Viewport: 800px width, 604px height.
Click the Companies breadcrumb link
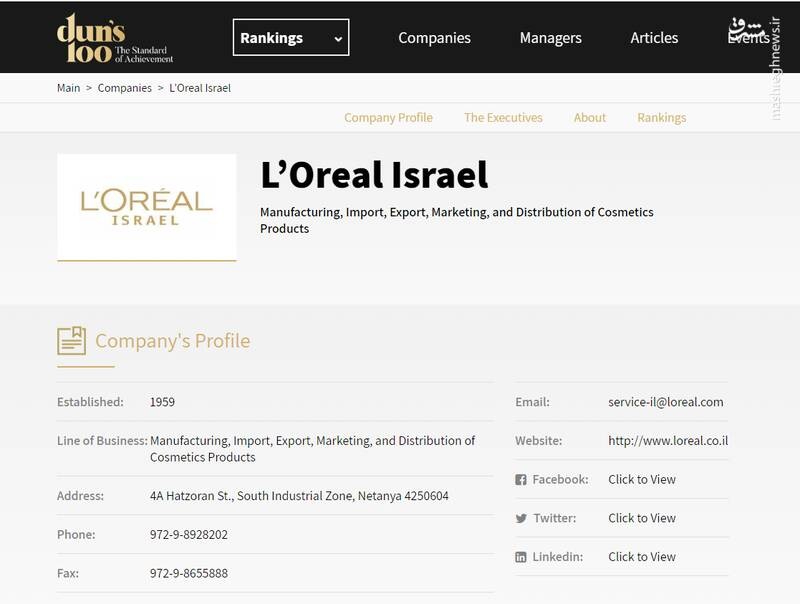(124, 88)
